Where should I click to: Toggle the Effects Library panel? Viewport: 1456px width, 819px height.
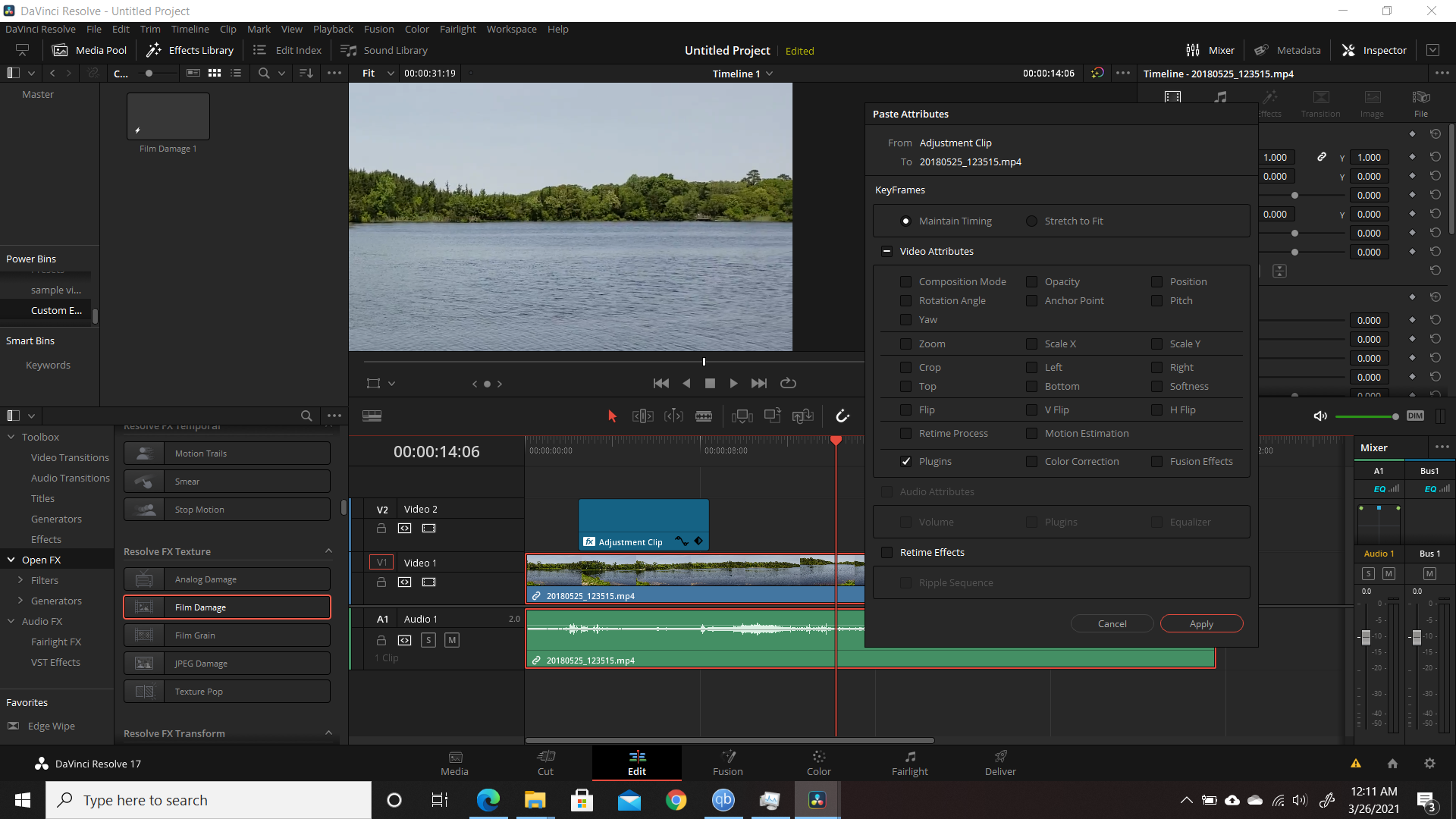pos(190,50)
